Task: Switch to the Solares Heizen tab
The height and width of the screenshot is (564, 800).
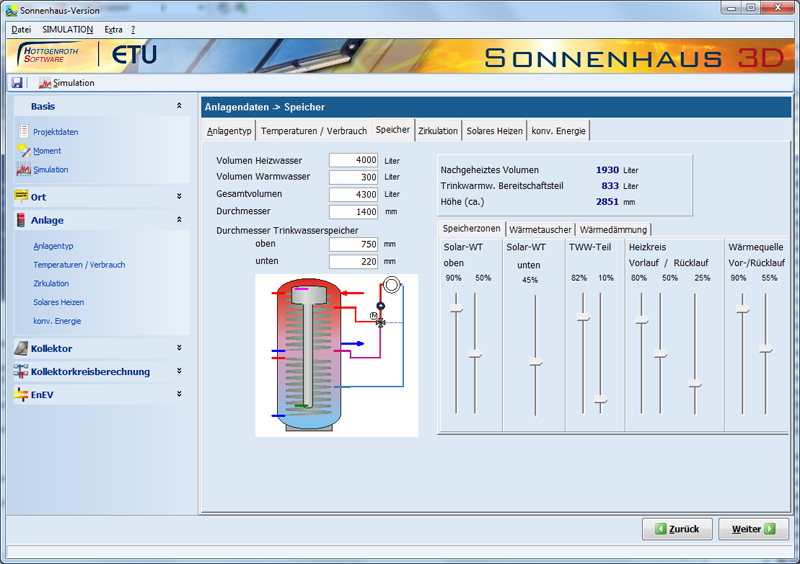Action: pos(494,131)
